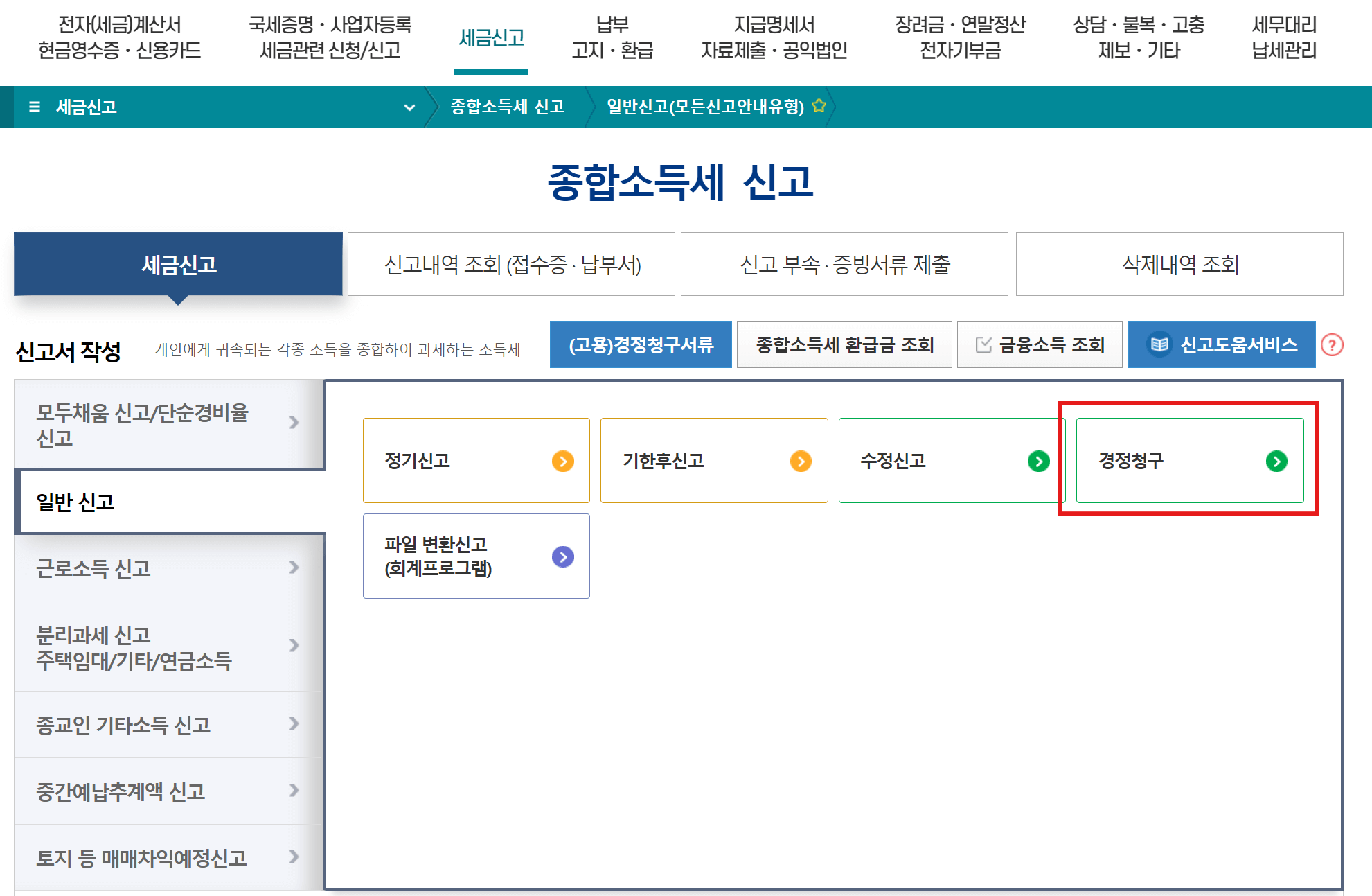Screen dimensions: 1372x896
Task: Click the 정기신고 arrow icon
Action: [562, 459]
